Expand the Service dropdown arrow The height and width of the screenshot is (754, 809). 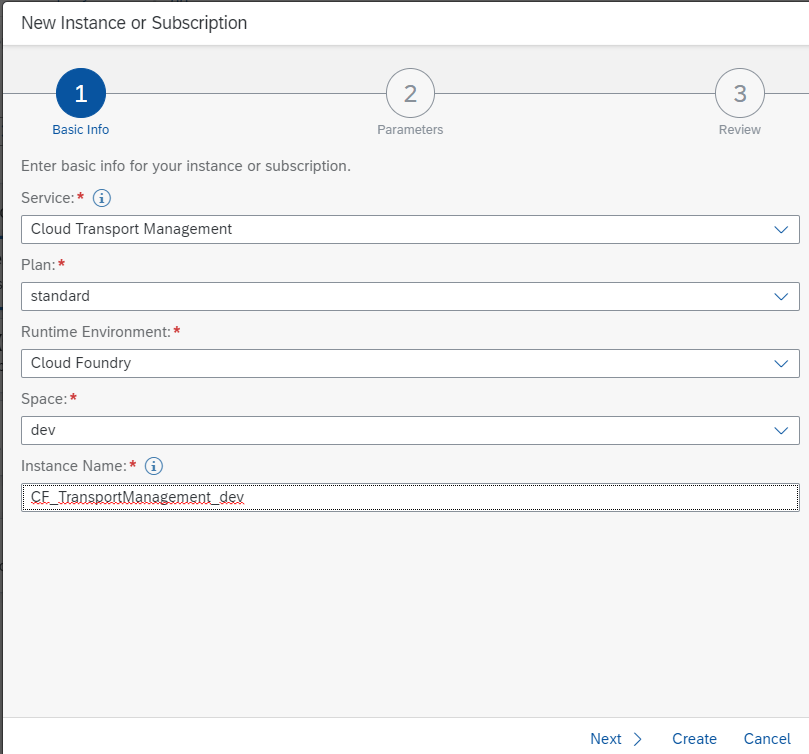pos(781,229)
